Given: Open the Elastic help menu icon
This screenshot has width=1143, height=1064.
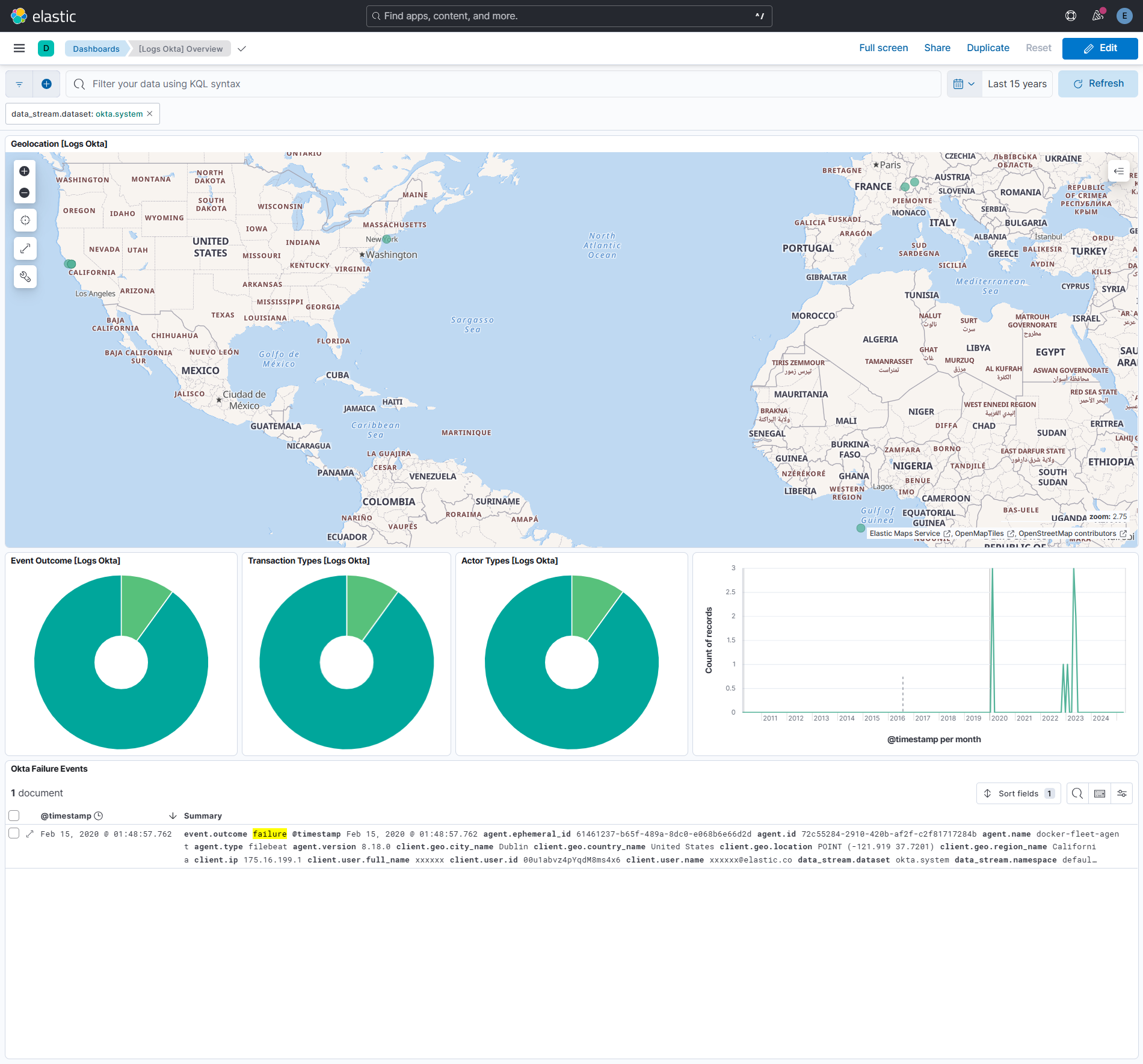Looking at the screenshot, I should (1070, 16).
